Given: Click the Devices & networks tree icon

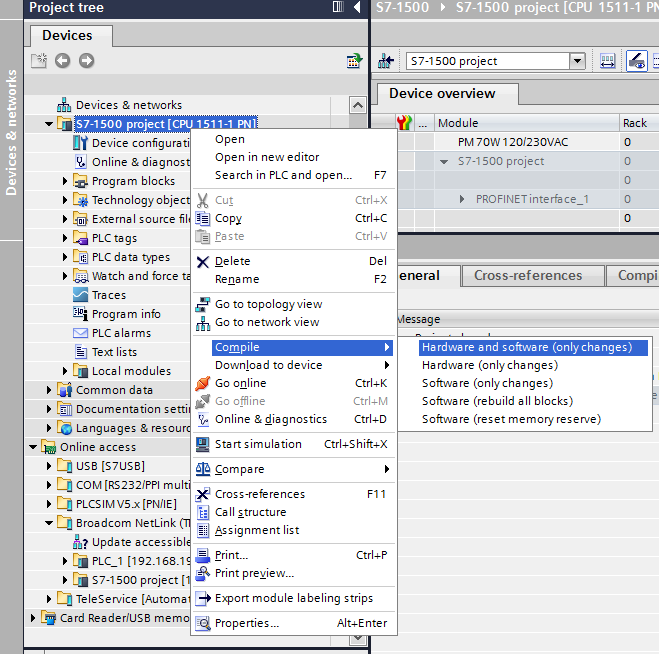Looking at the screenshot, I should point(65,105).
